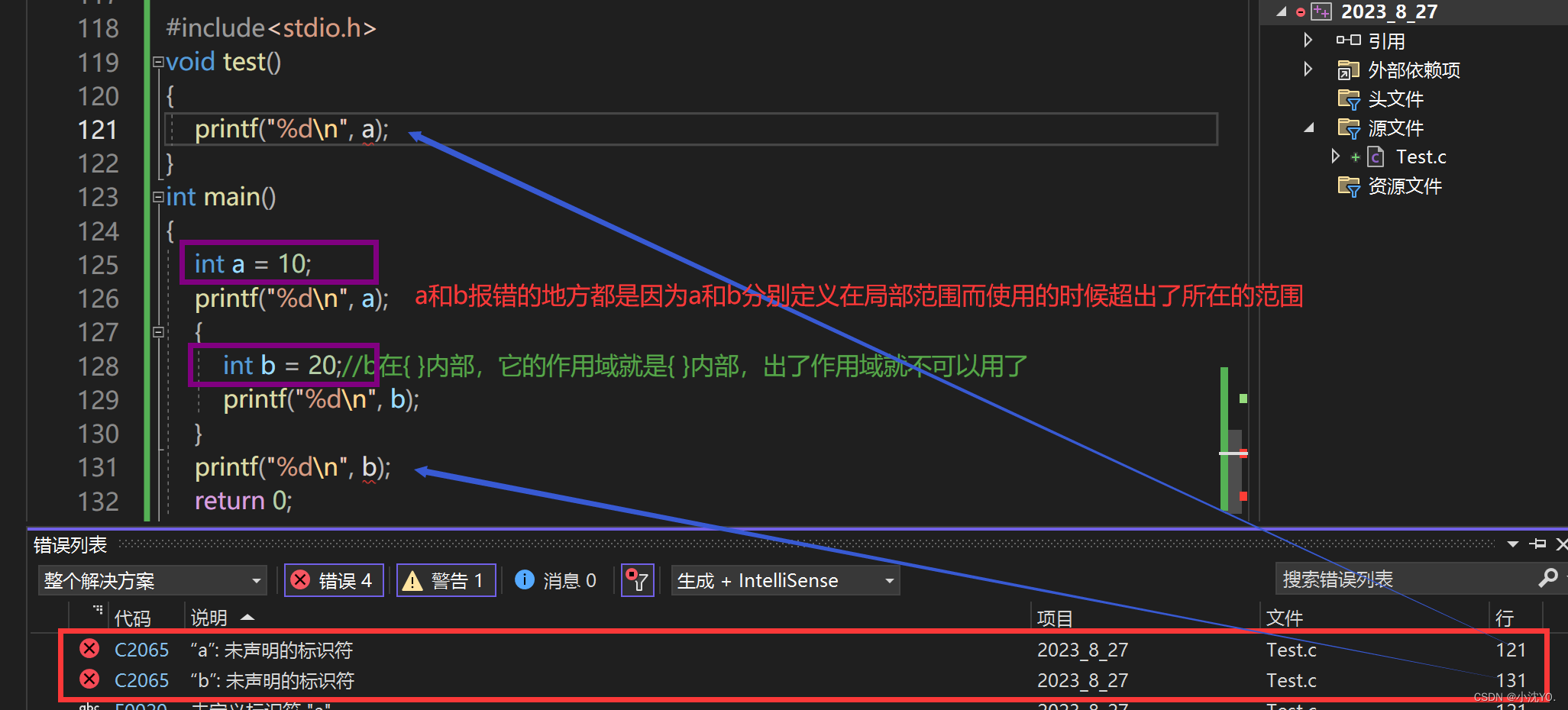This screenshot has width=1568, height=710.
Task: Collapse the inner block fold marker at line 127
Action: 158,332
